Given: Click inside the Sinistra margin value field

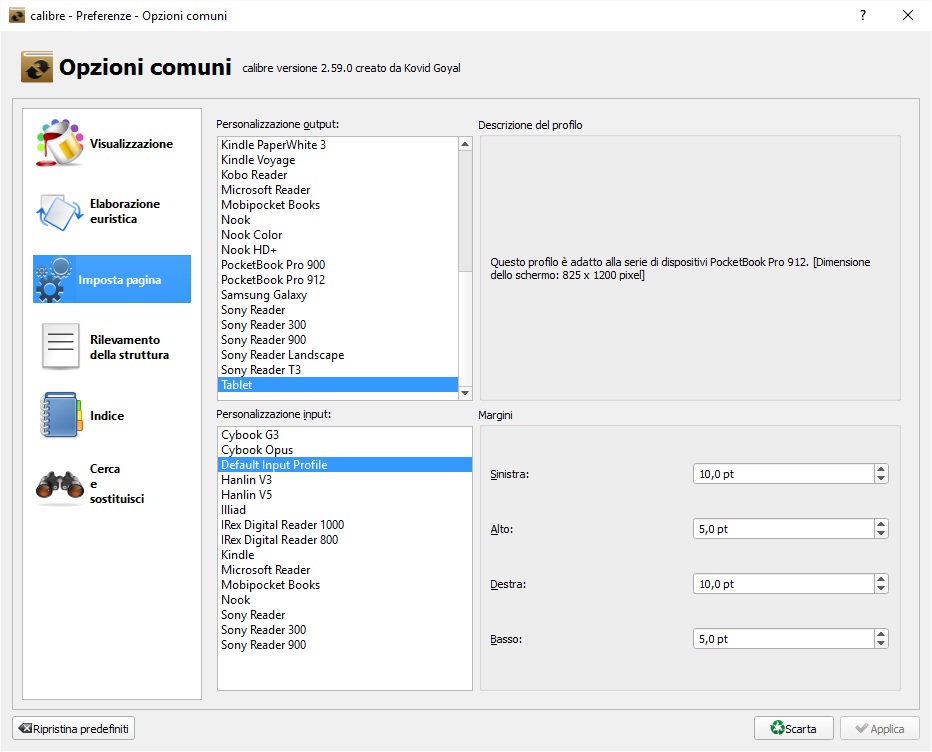Looking at the screenshot, I should tap(780, 474).
